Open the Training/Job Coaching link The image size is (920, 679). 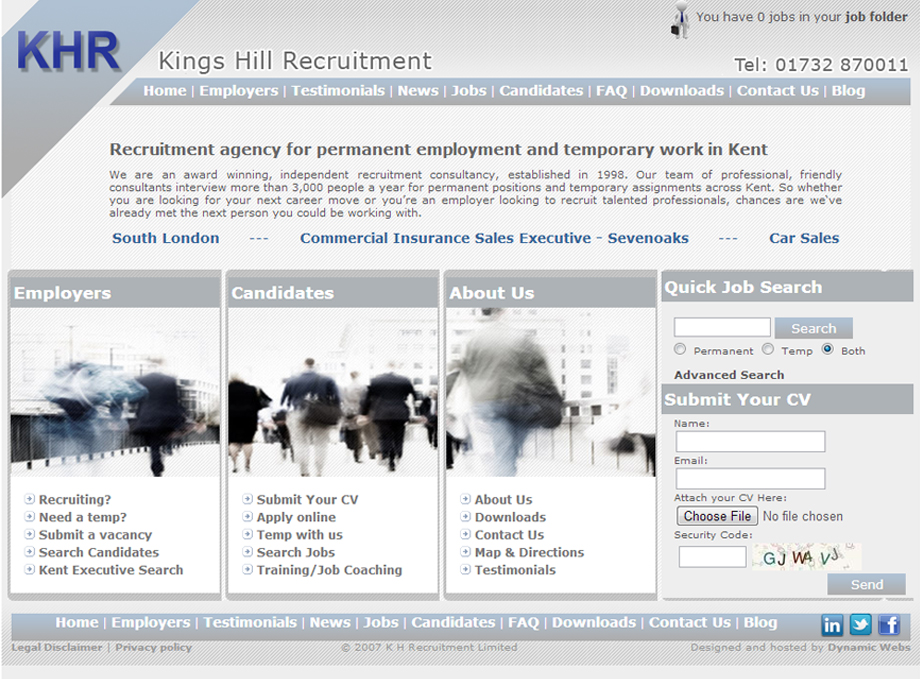point(329,570)
